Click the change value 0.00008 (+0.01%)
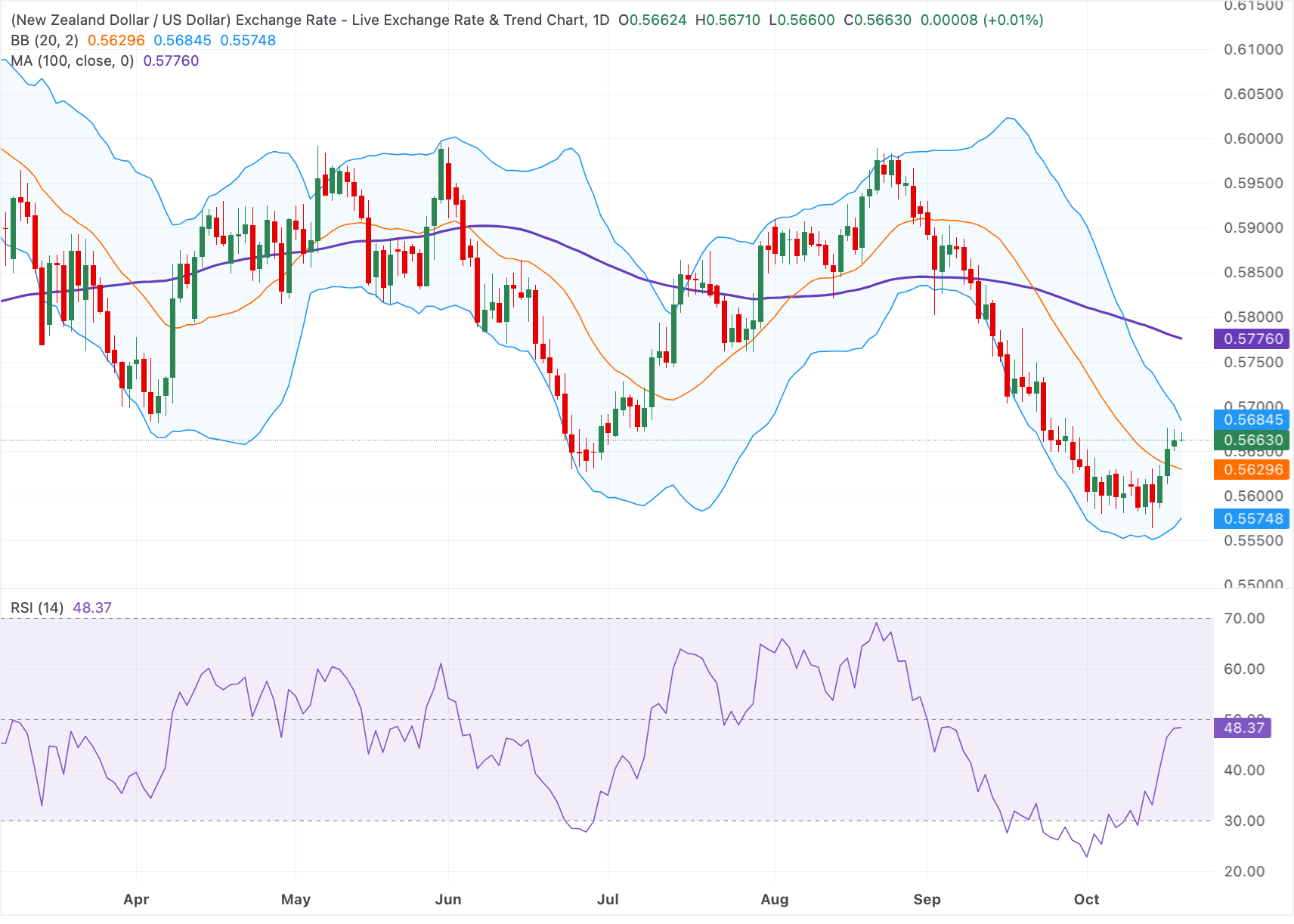Screen dimensions: 1294x924 click(x=982, y=20)
